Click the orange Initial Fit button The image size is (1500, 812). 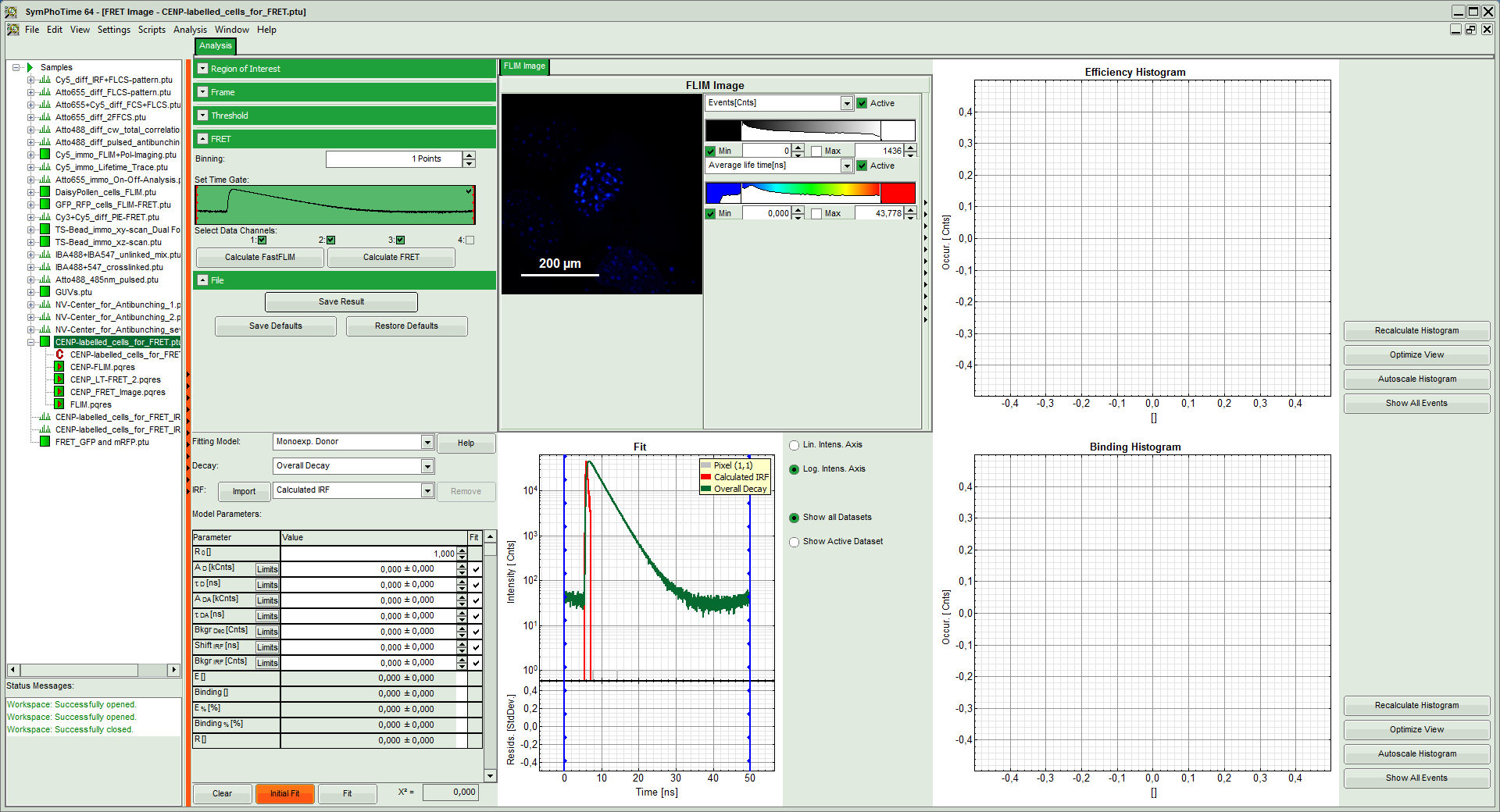[285, 794]
